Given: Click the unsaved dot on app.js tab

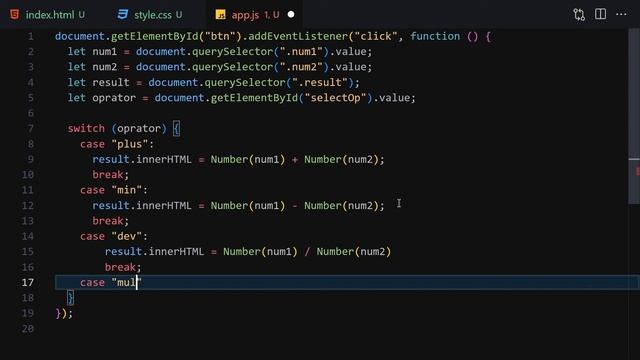Looking at the screenshot, I should [x=291, y=15].
